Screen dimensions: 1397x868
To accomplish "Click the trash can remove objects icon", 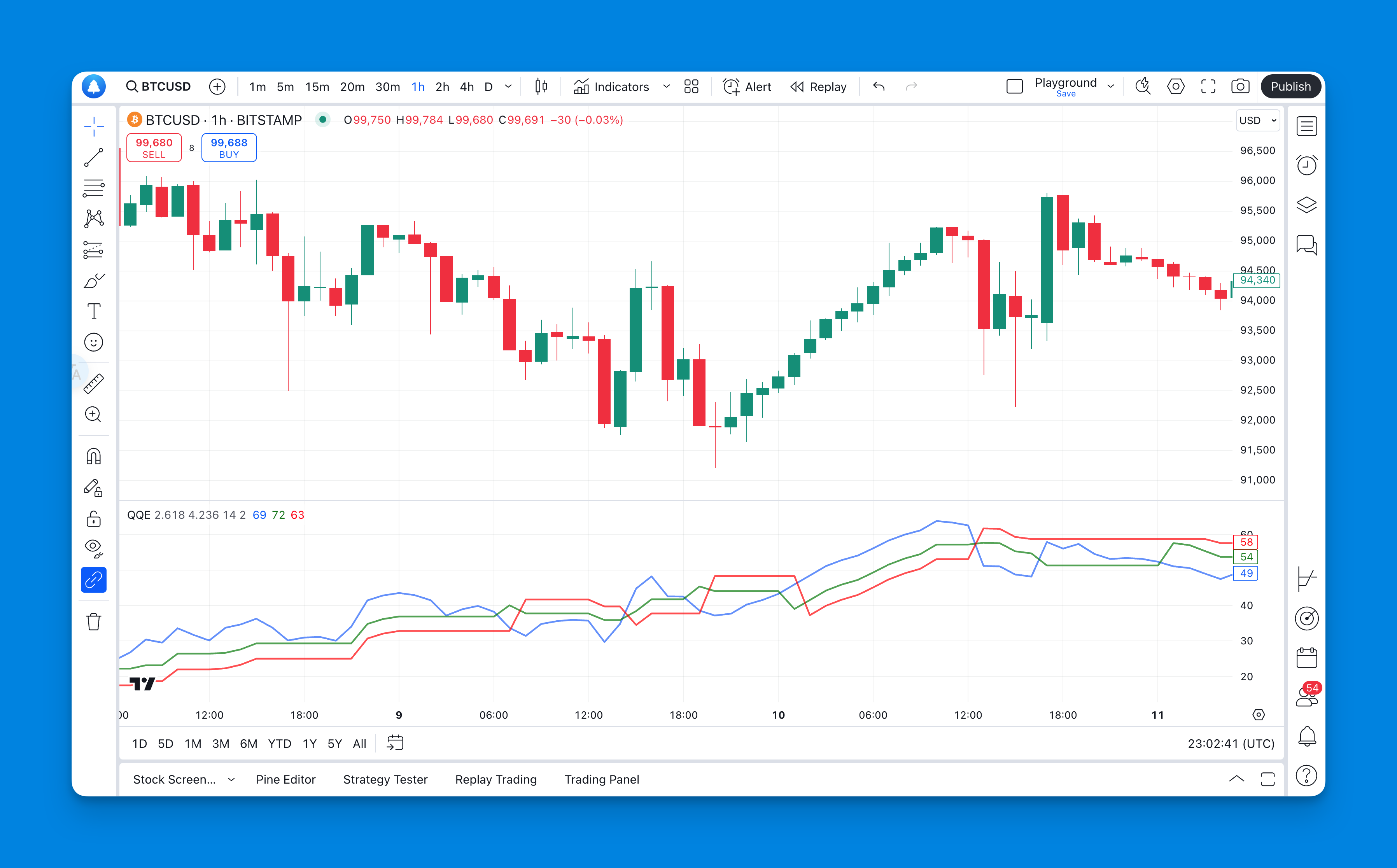I will (94, 622).
